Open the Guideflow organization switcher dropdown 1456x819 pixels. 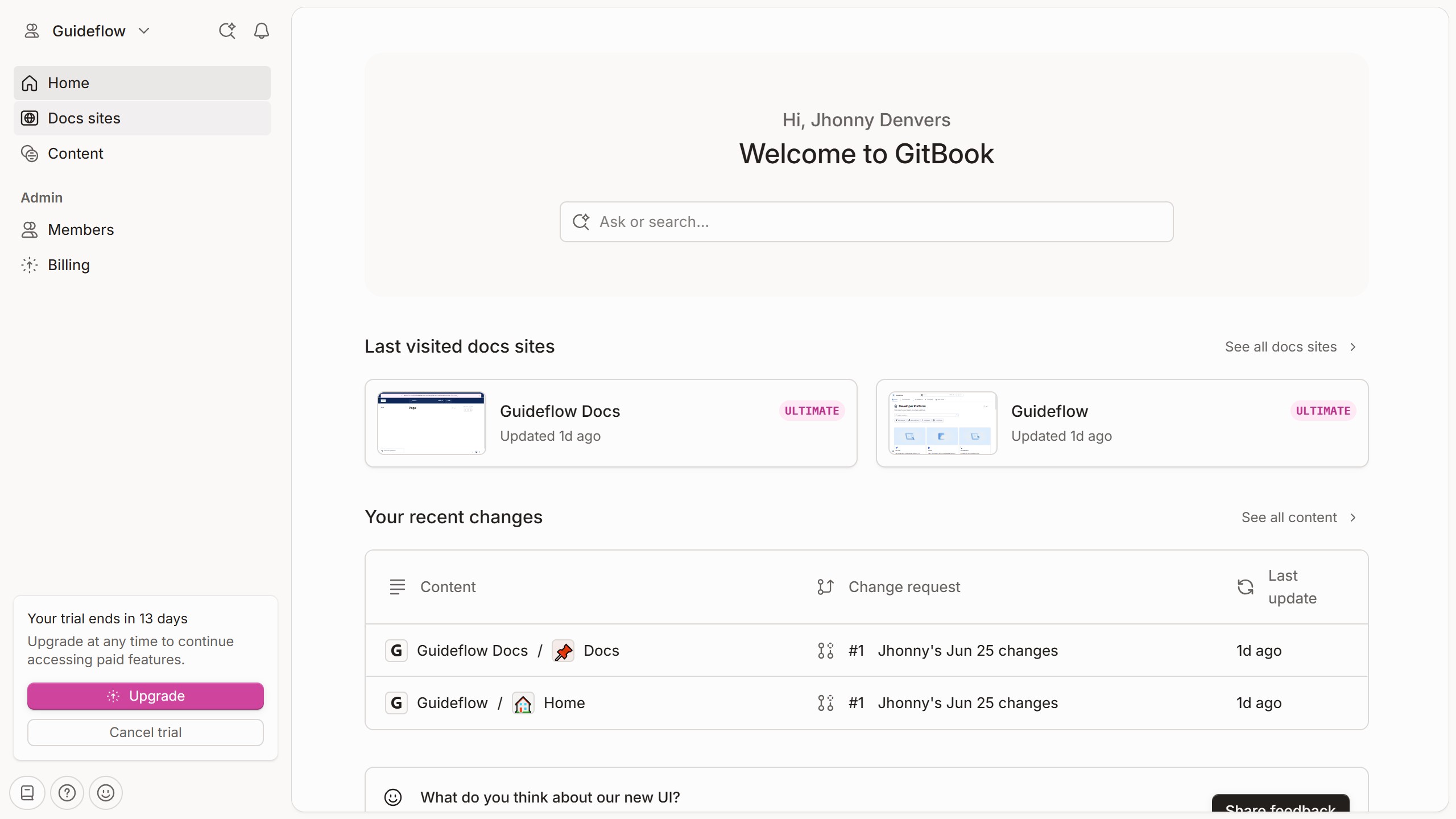click(x=88, y=31)
